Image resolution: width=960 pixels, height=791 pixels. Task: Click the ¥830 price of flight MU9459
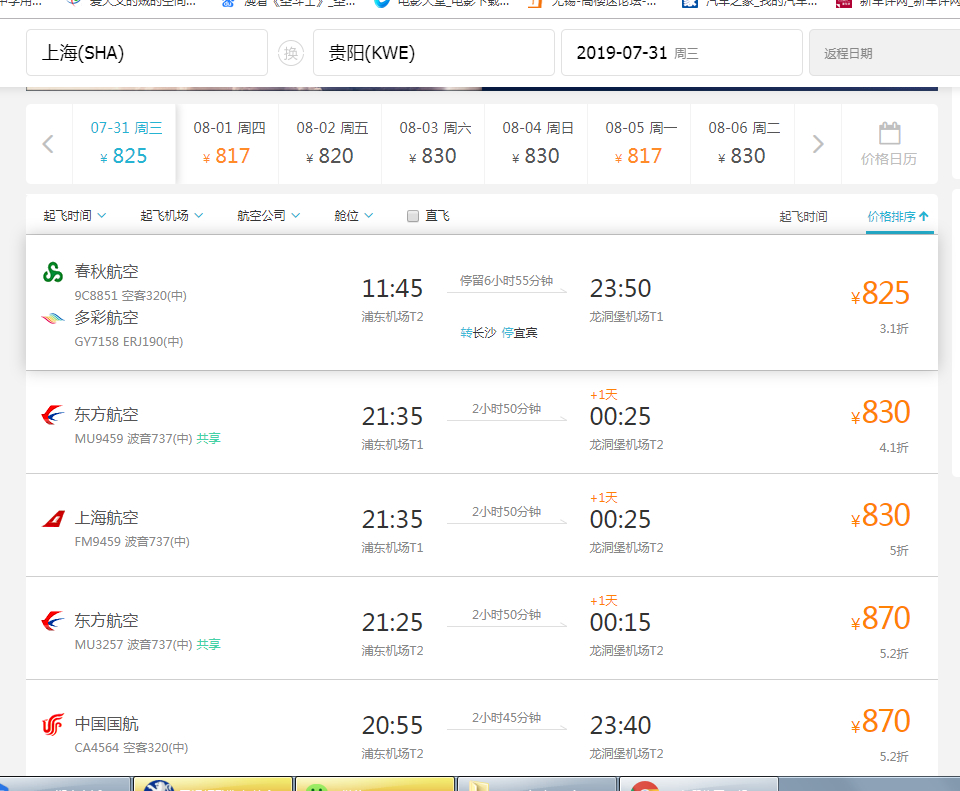click(880, 412)
